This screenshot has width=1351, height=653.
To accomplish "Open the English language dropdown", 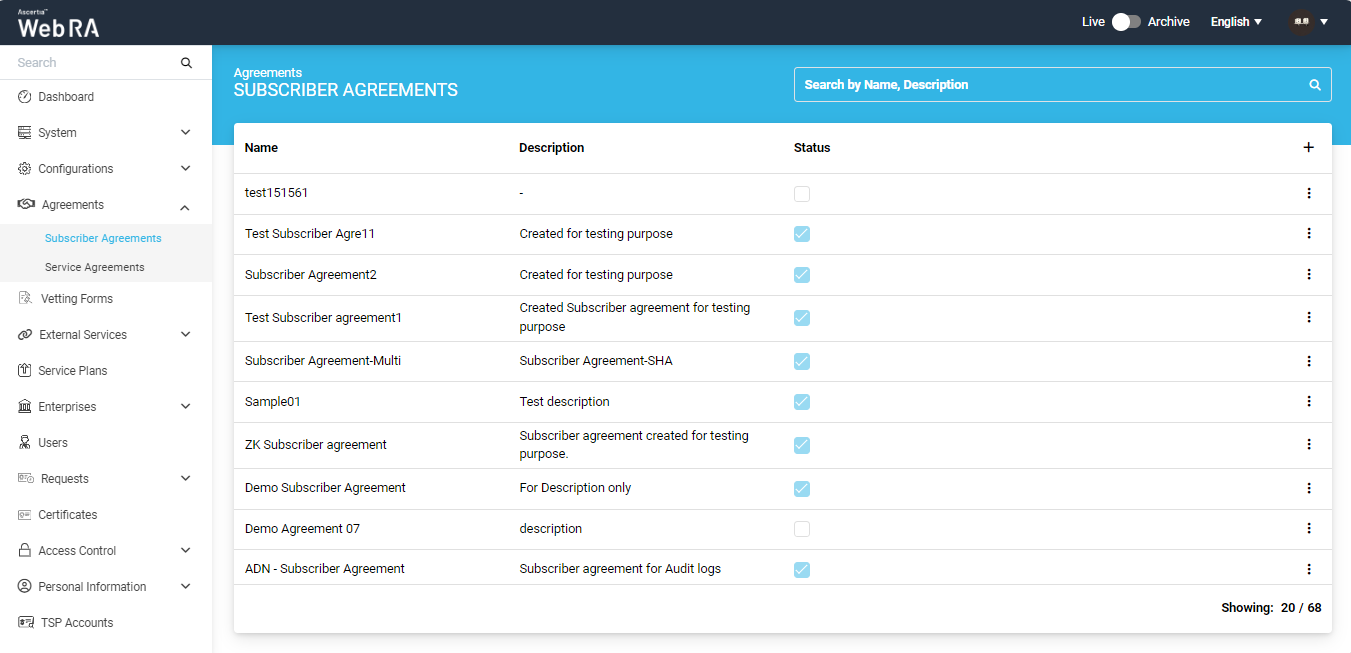I will coord(1236,22).
